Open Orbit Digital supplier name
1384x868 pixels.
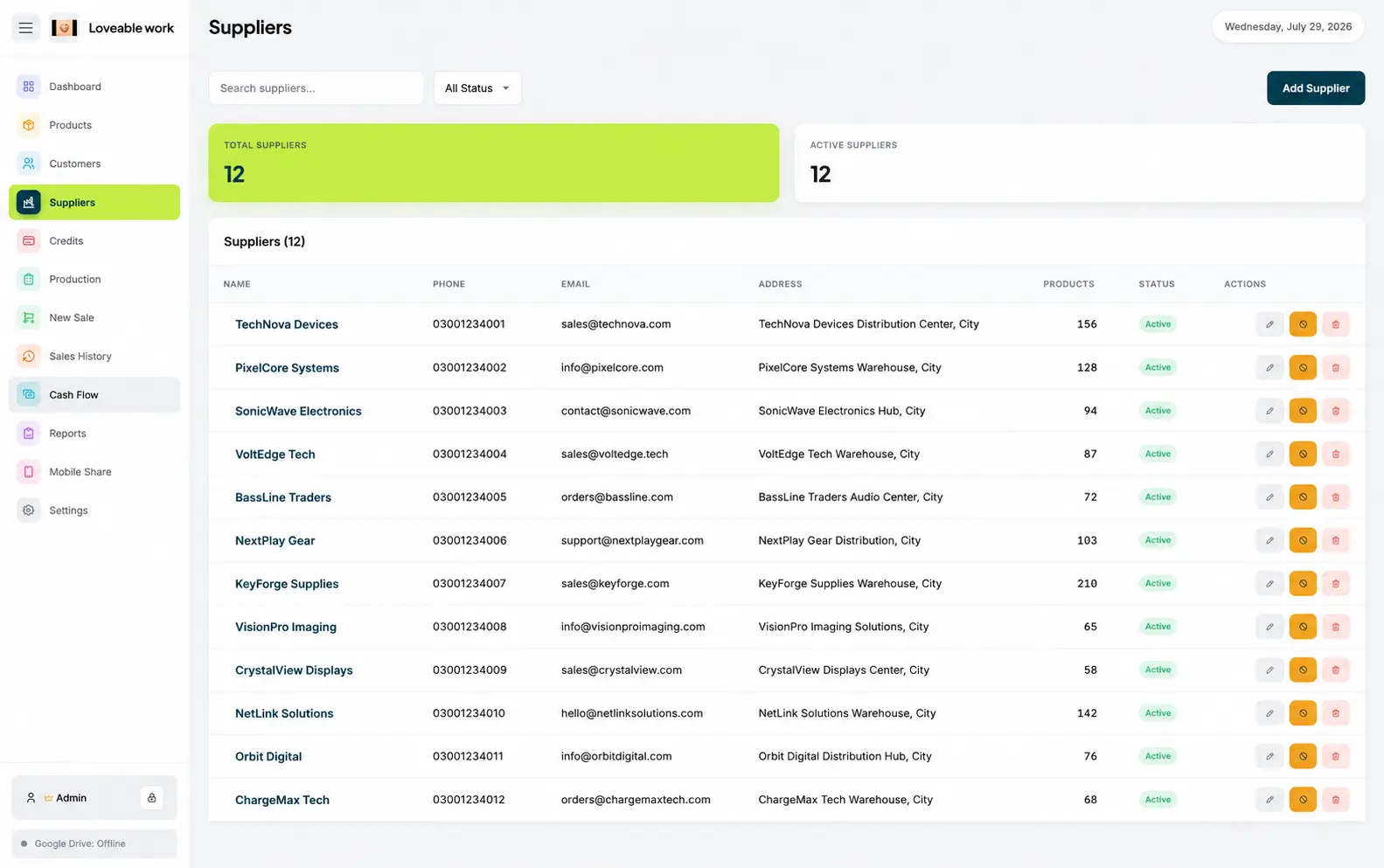268,757
